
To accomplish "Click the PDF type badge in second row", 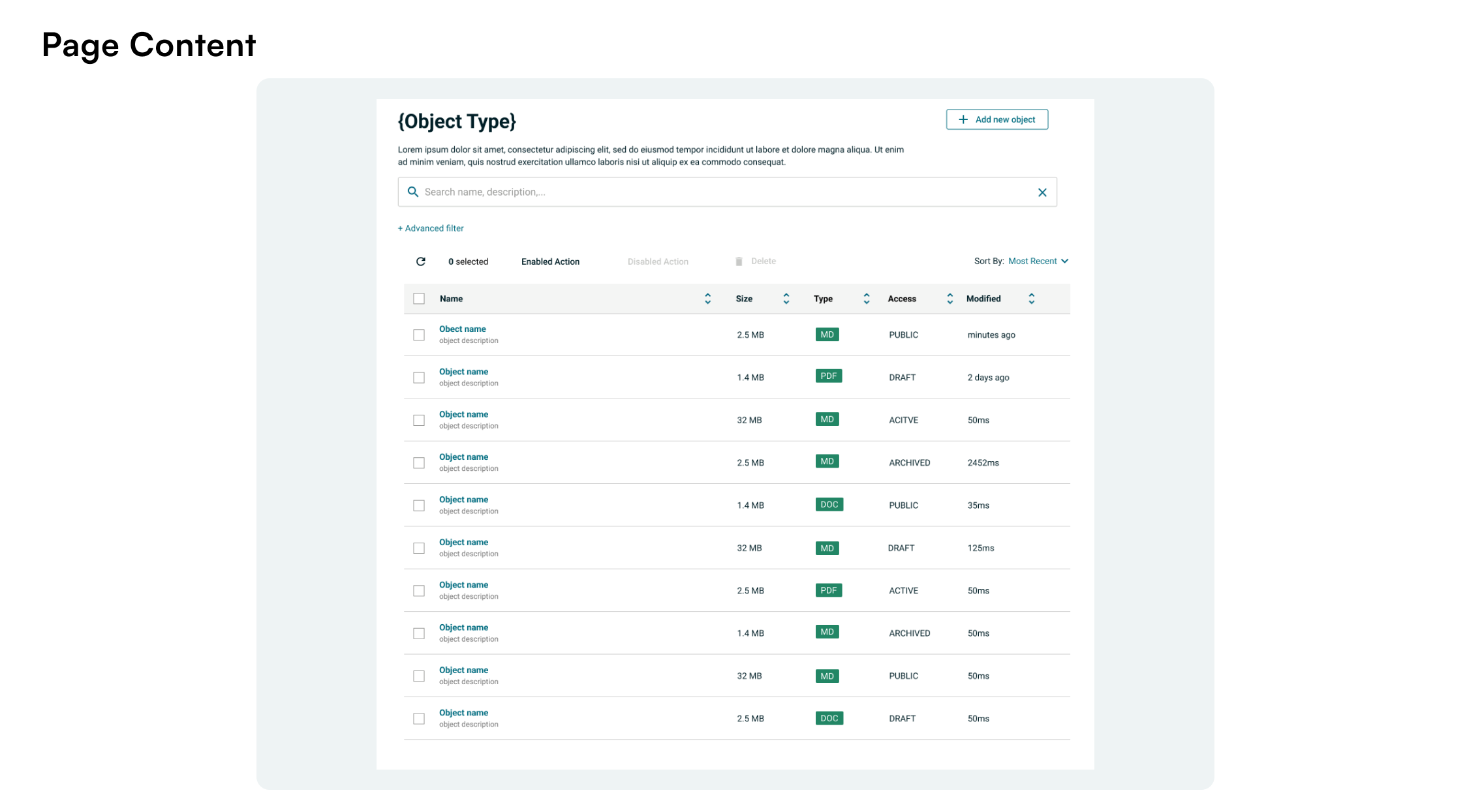I will click(x=828, y=376).
